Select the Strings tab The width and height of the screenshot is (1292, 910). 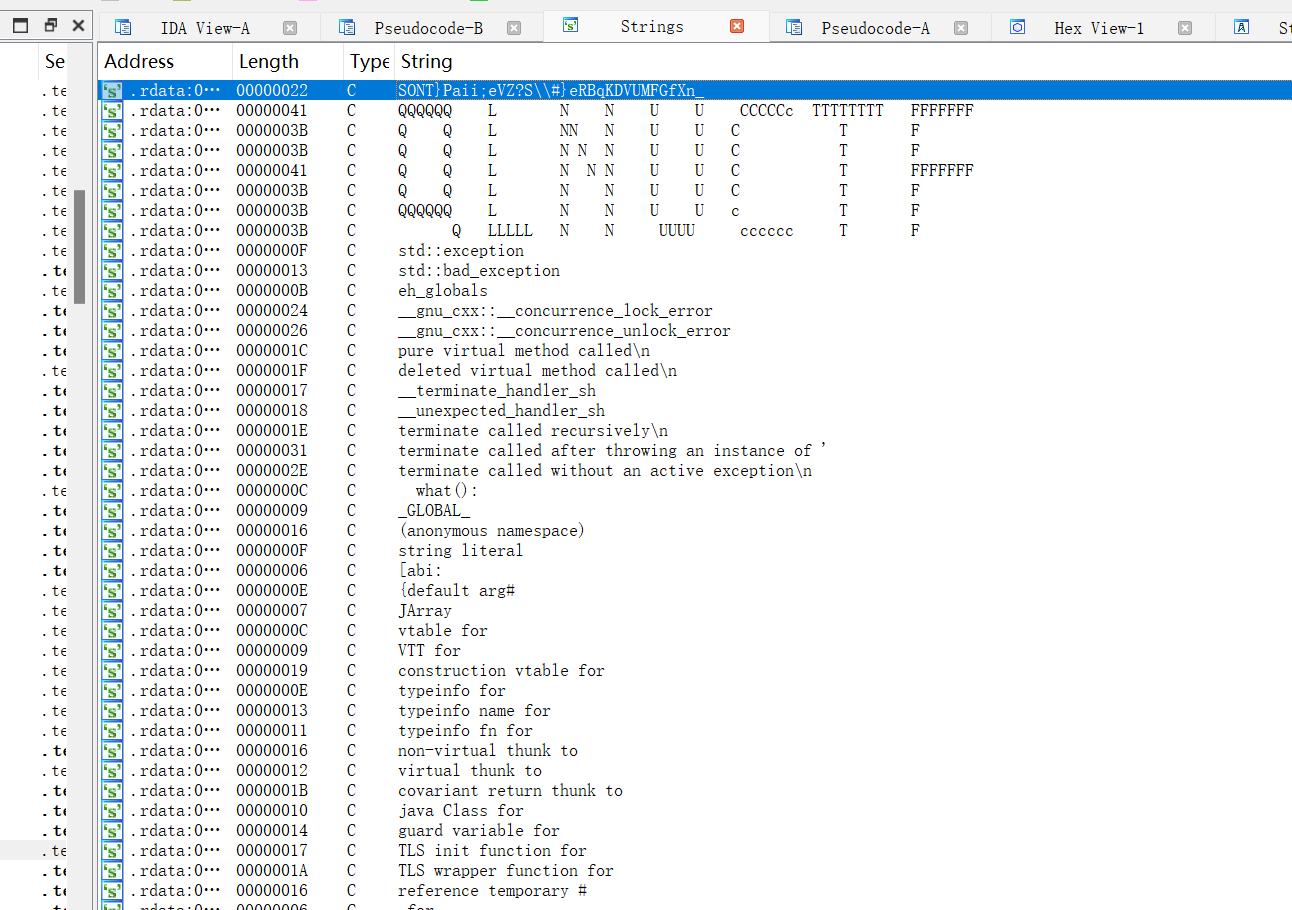[651, 27]
